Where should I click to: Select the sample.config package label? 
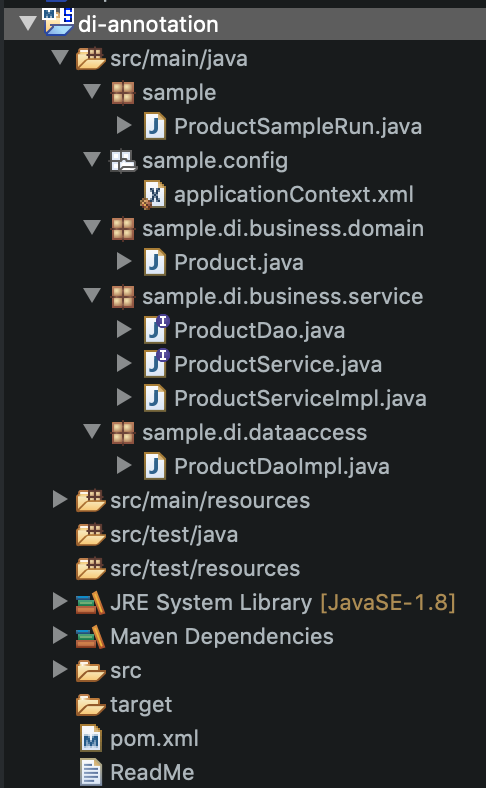tap(215, 161)
